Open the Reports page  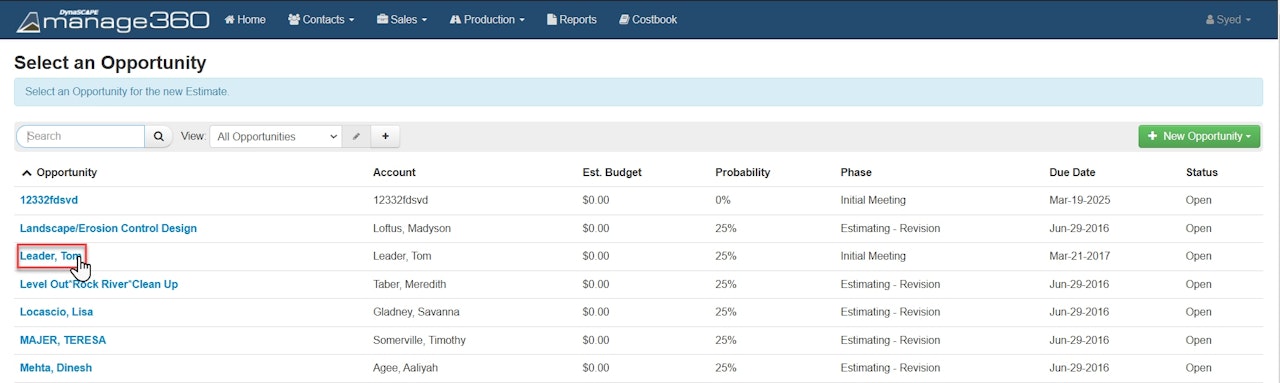[572, 19]
